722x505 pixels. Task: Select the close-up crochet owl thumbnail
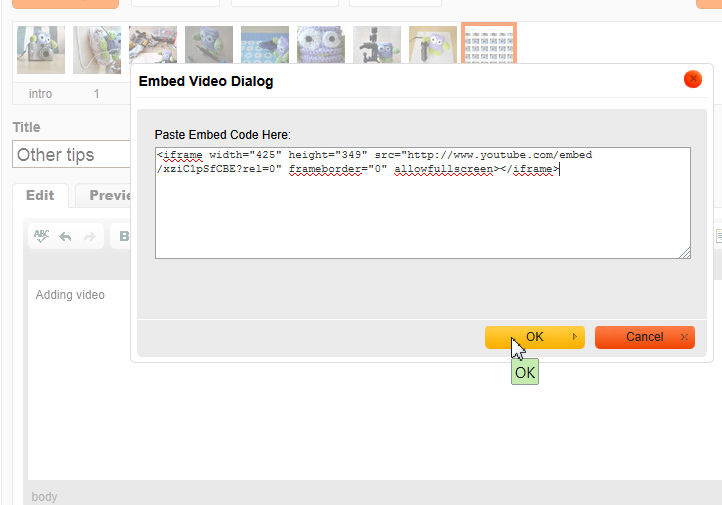(x=321, y=45)
